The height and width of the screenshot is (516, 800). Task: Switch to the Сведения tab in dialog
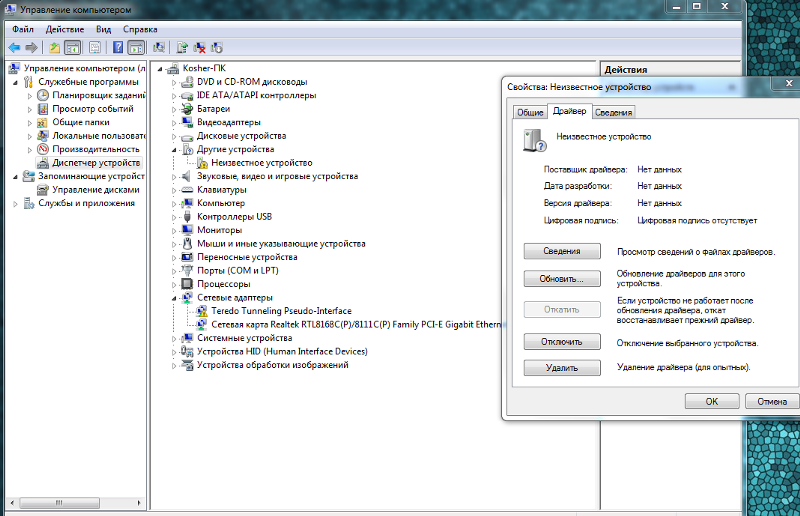click(x=613, y=112)
